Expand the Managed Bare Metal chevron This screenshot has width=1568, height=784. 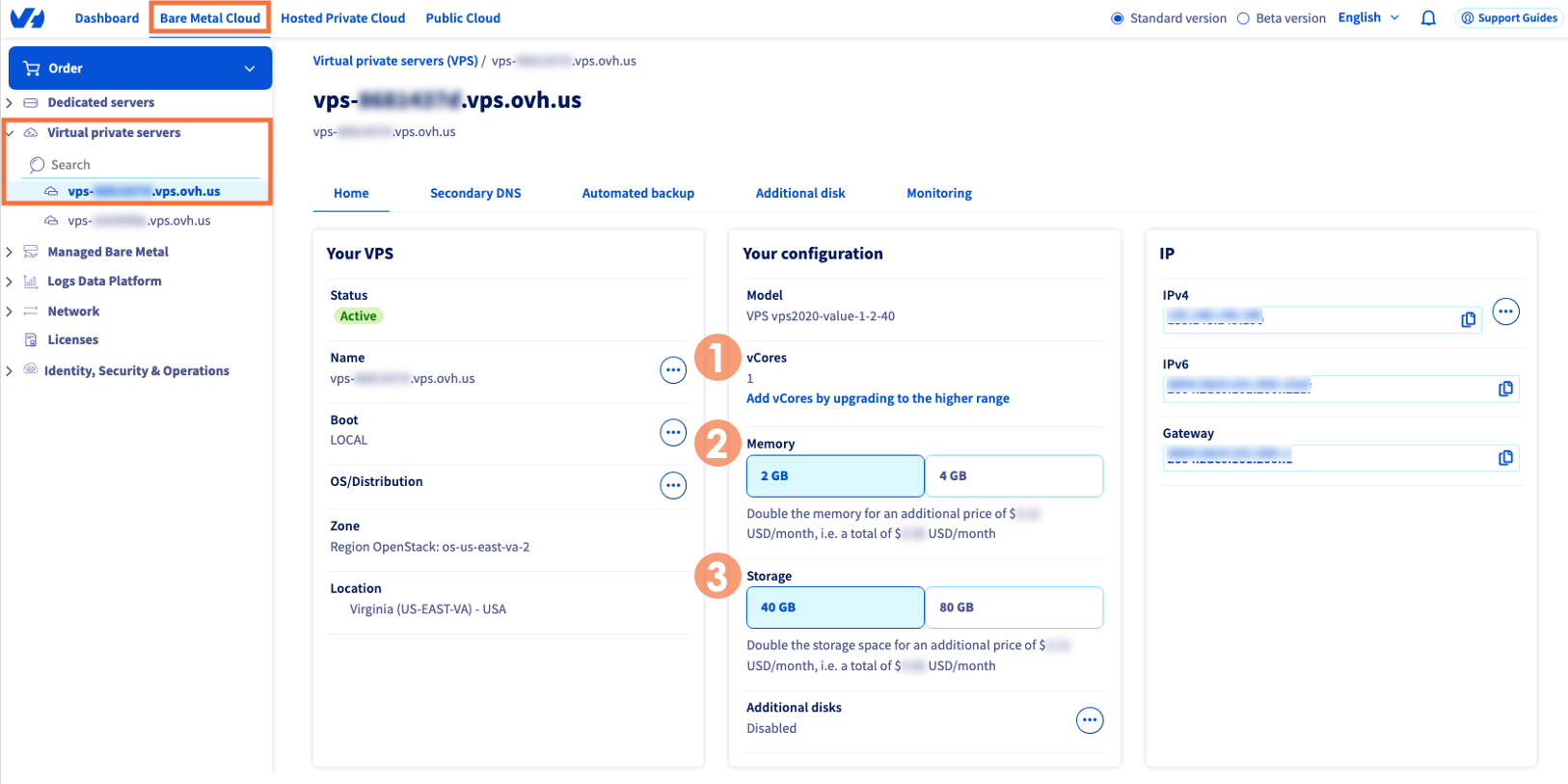[10, 252]
